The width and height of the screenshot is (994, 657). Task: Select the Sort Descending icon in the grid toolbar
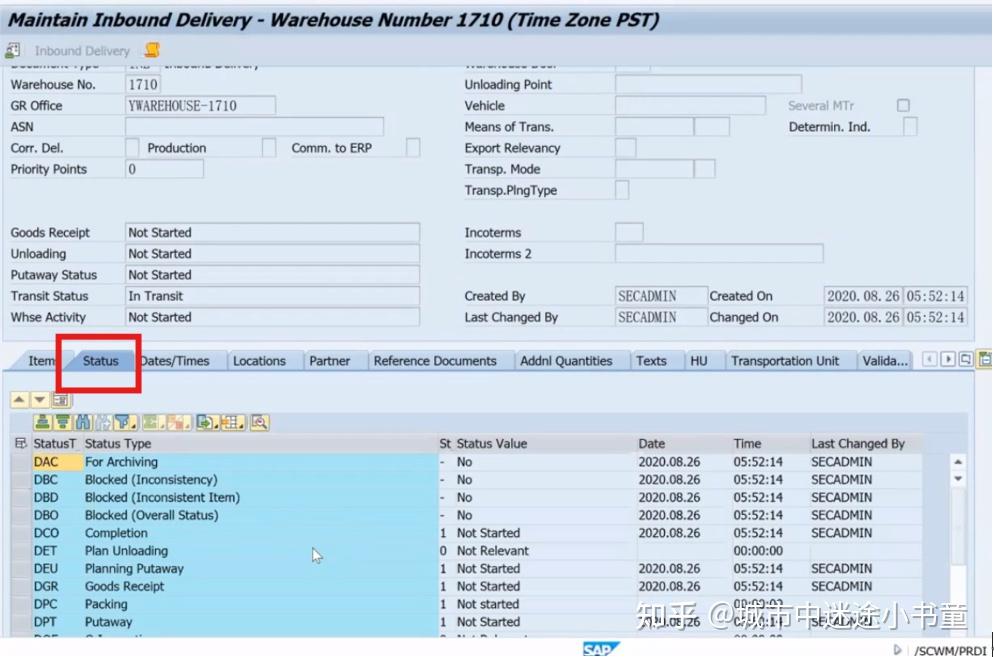[x=61, y=422]
